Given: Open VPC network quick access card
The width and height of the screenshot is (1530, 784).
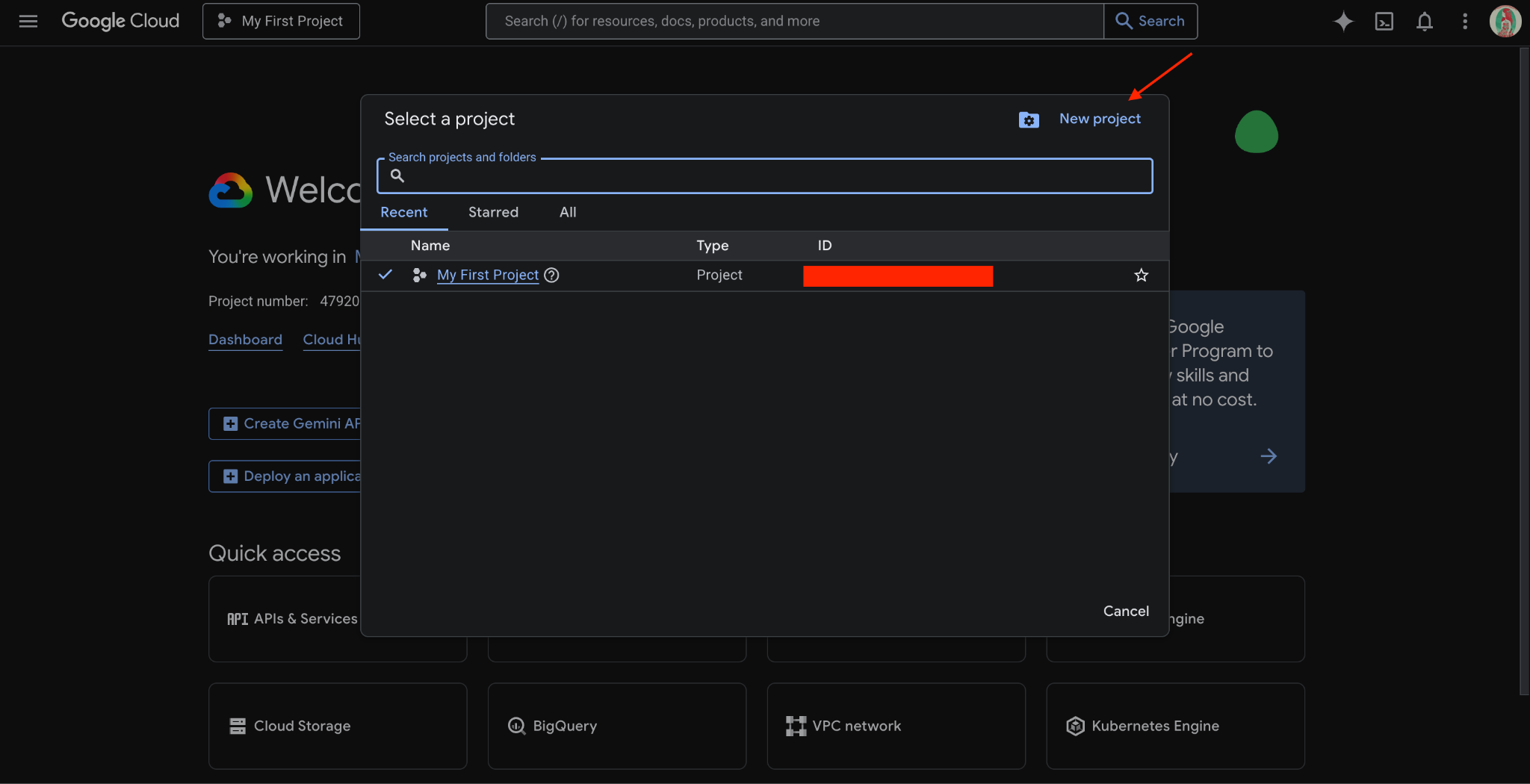Looking at the screenshot, I should pyautogui.click(x=896, y=726).
